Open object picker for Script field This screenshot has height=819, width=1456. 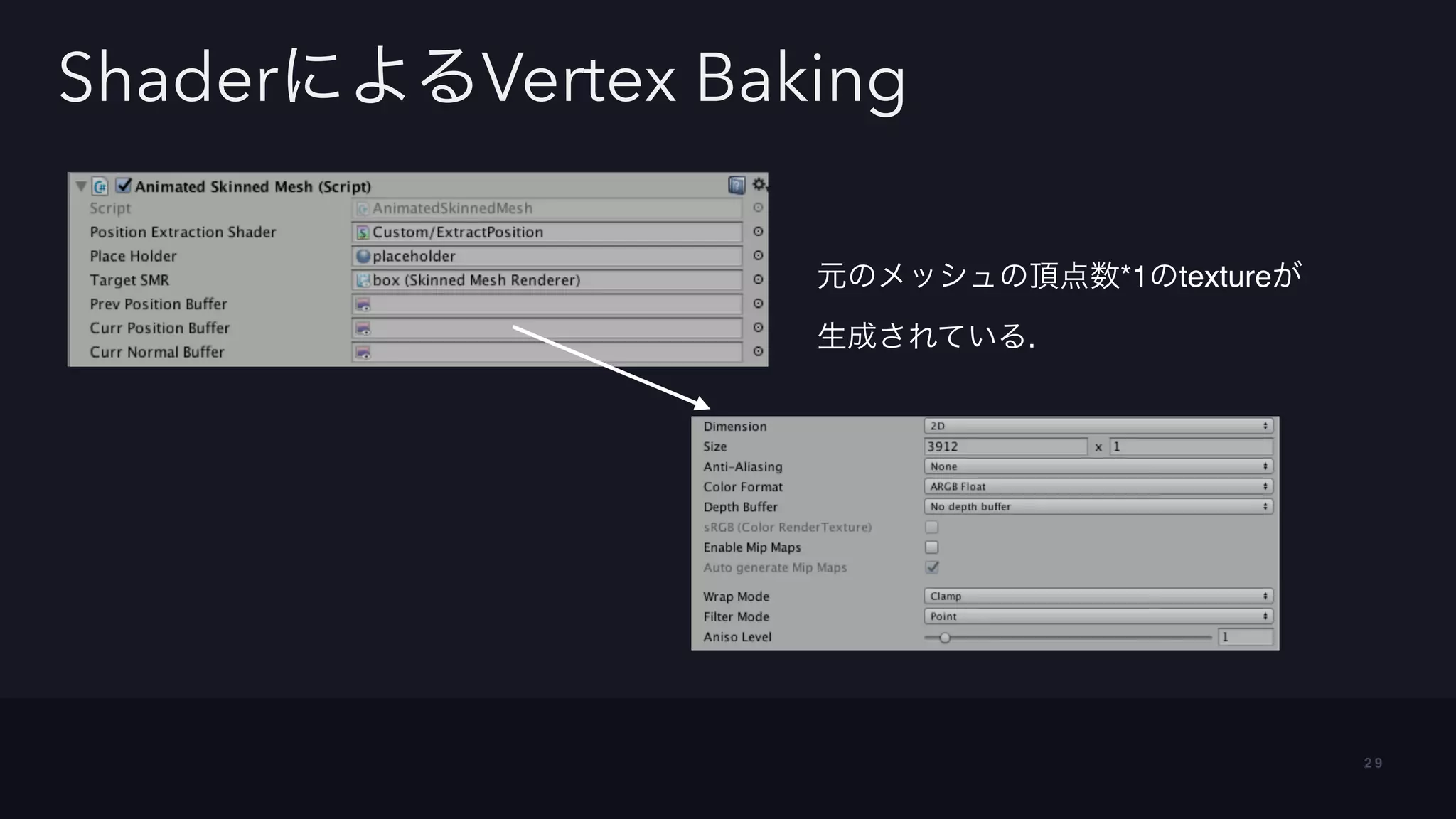click(758, 208)
